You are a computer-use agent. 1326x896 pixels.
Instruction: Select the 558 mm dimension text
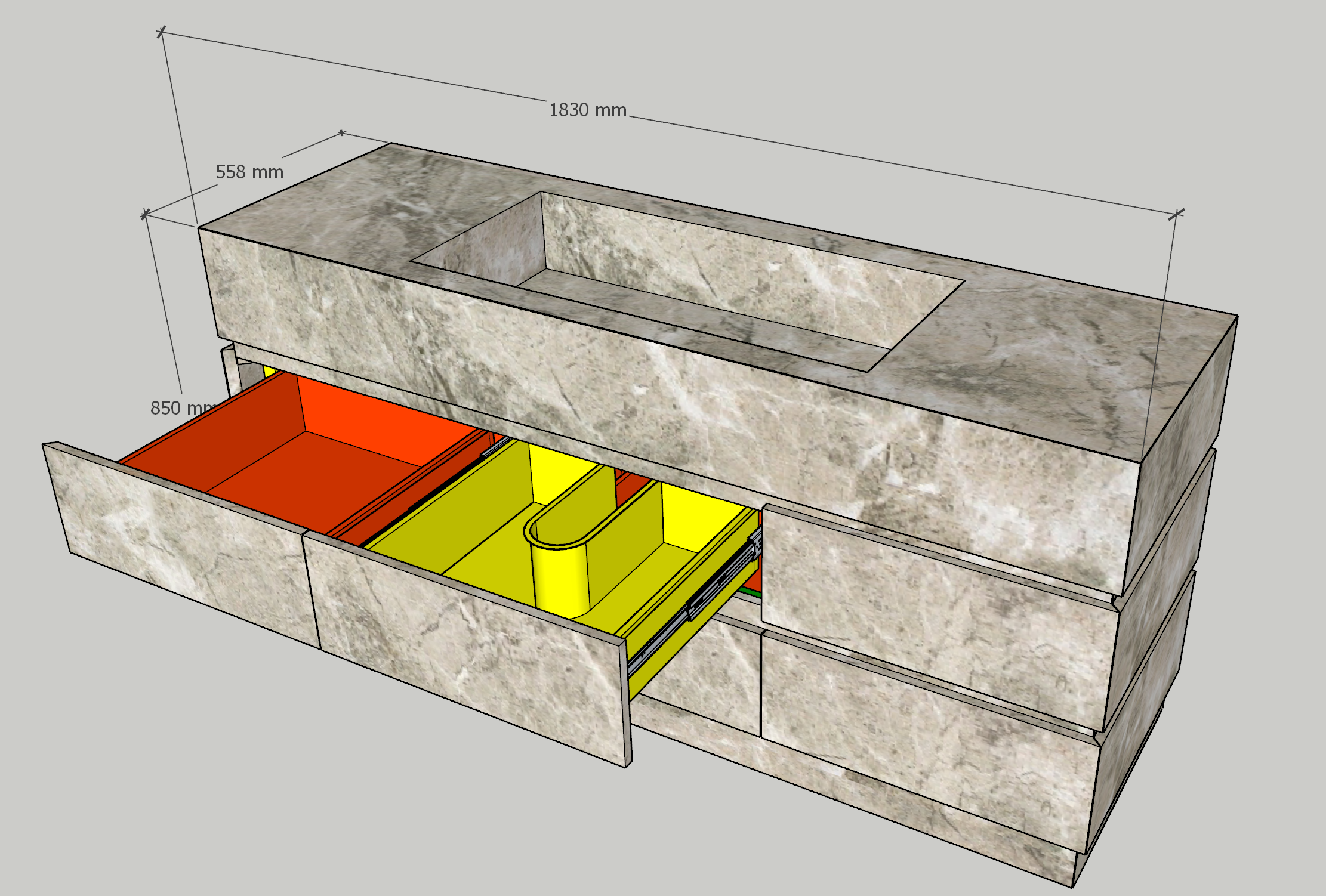tap(249, 172)
